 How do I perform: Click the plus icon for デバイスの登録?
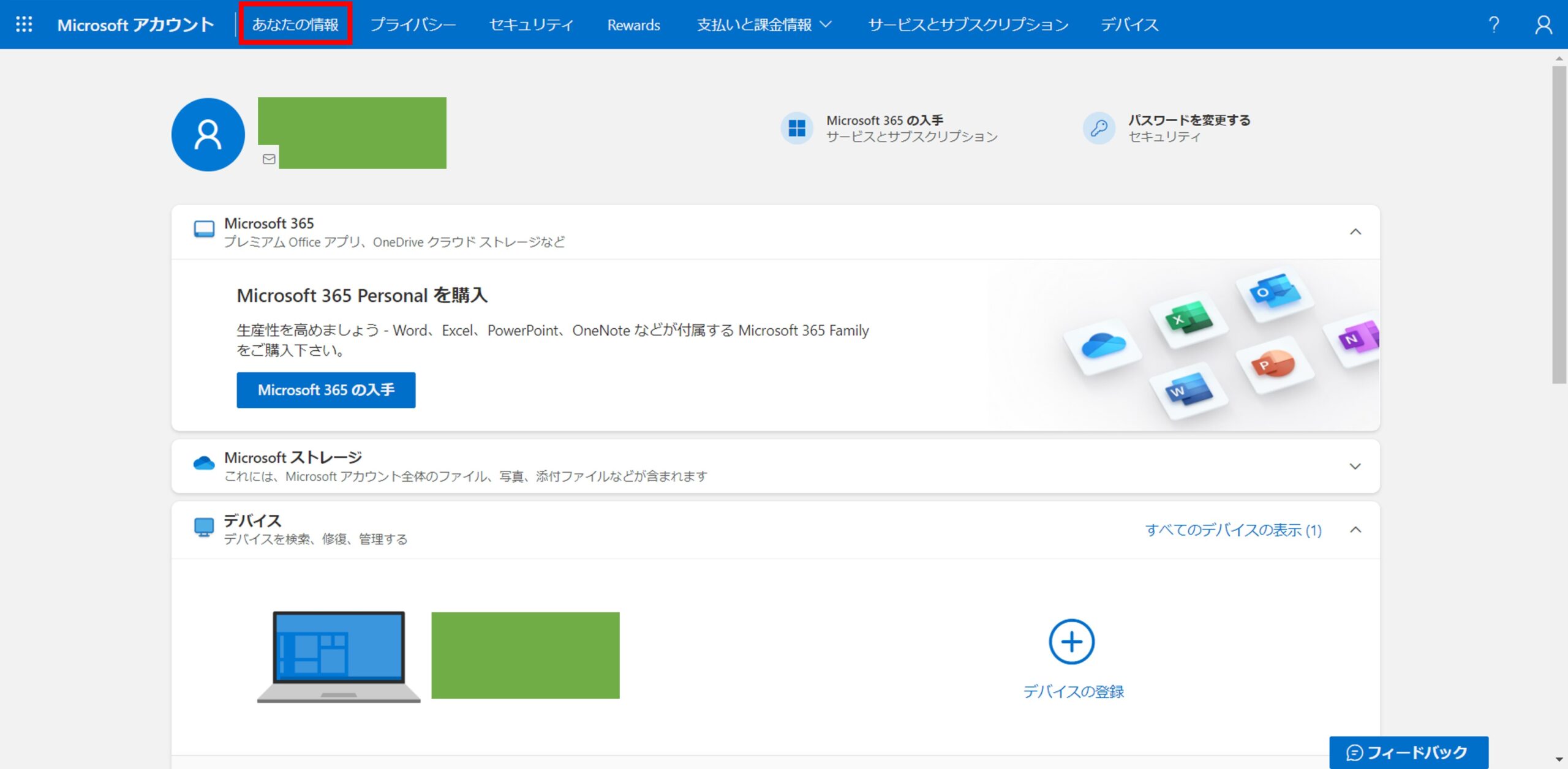(x=1072, y=642)
